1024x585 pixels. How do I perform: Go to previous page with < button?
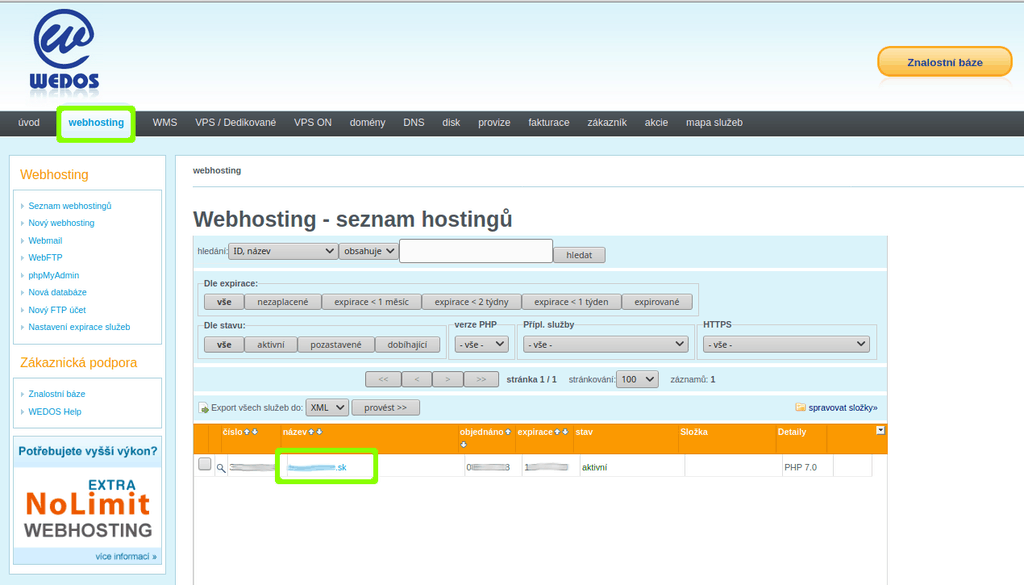click(x=417, y=379)
